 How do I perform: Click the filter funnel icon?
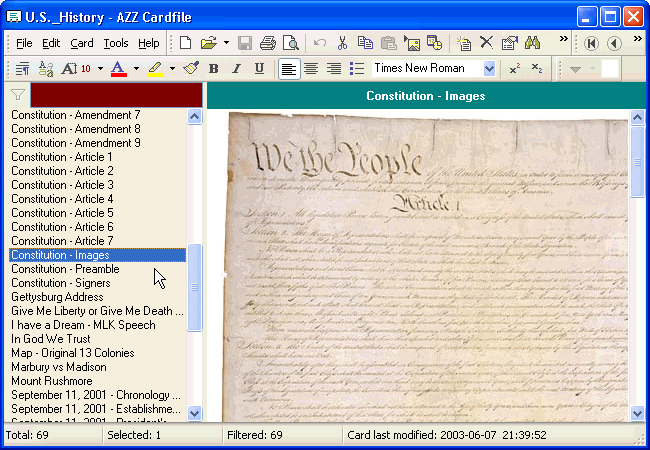click(x=17, y=95)
